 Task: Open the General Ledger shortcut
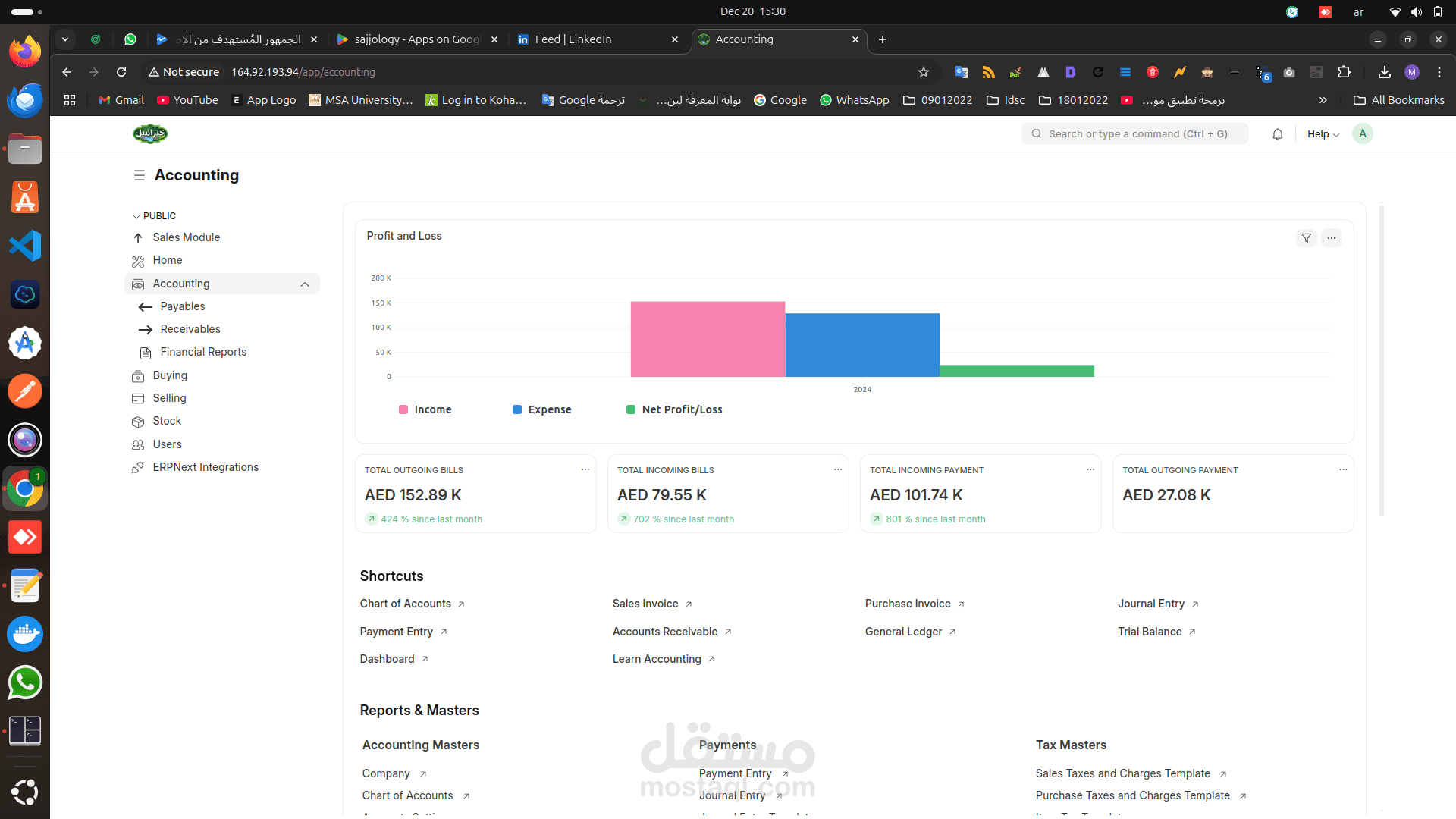(903, 632)
